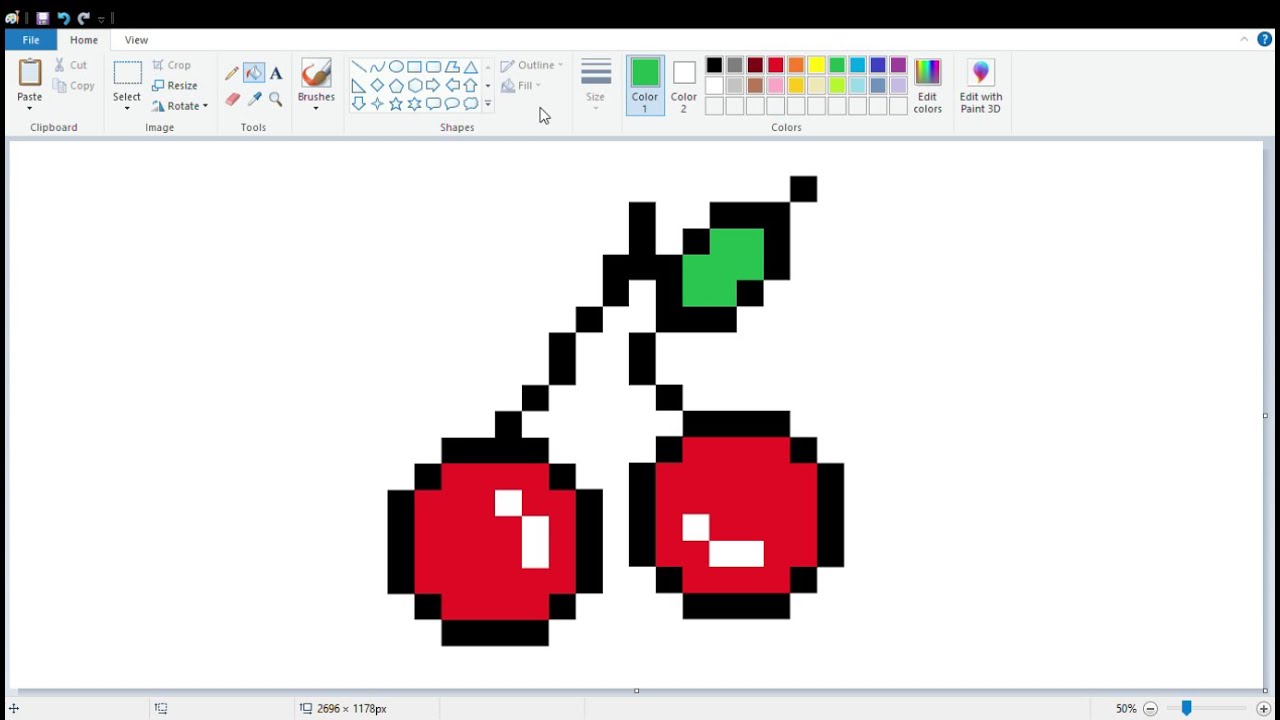Screen dimensions: 1280x720
Task: Select the Magnifier tool
Action: coord(276,99)
